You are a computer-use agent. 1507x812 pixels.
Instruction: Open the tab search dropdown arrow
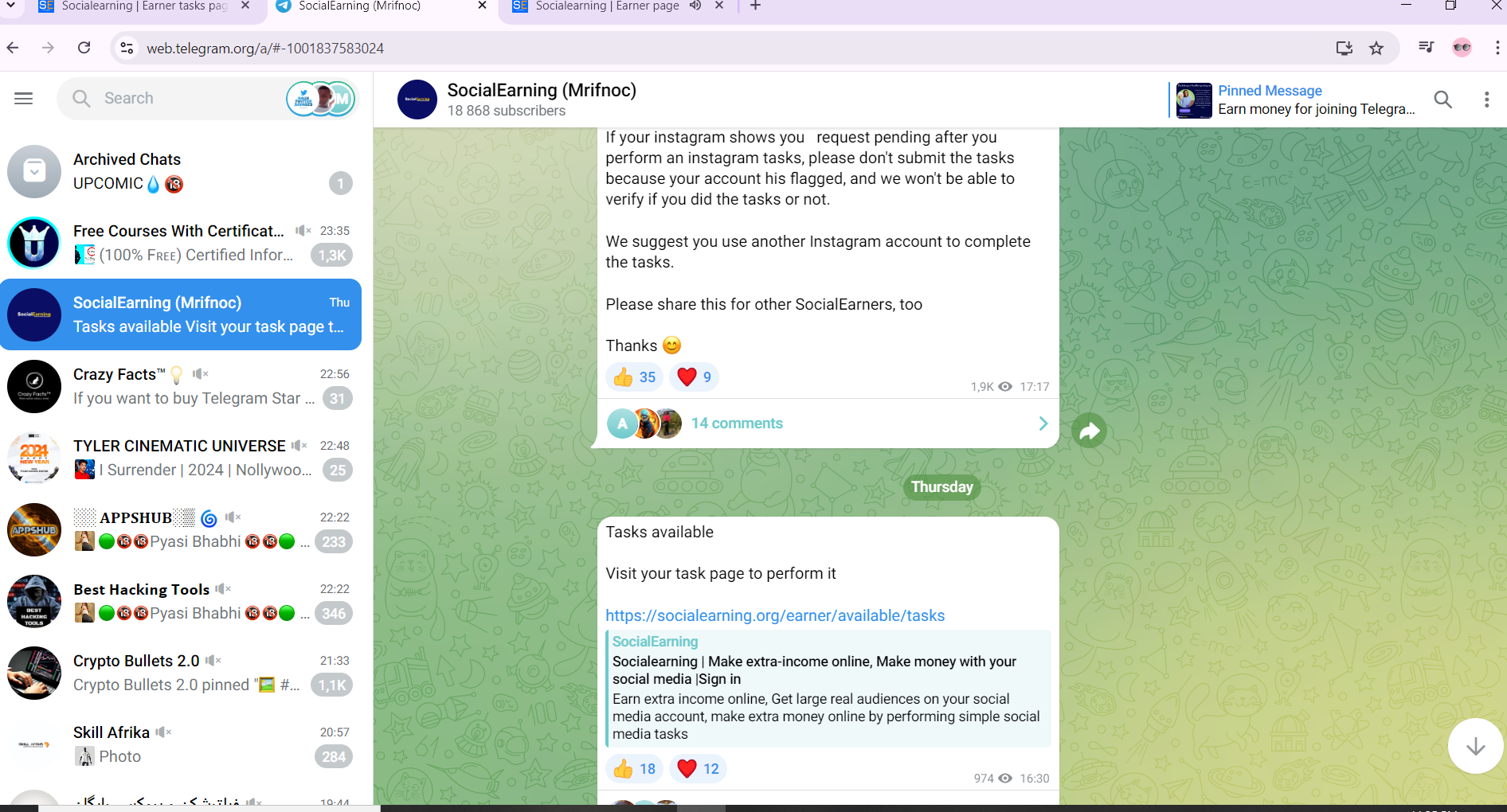[11, 6]
